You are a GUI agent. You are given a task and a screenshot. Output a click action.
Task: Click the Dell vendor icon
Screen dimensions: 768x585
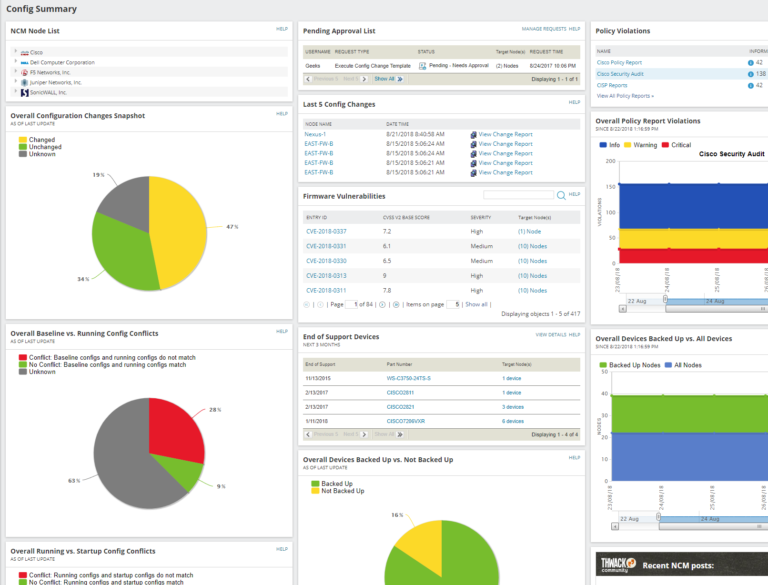pos(24,63)
